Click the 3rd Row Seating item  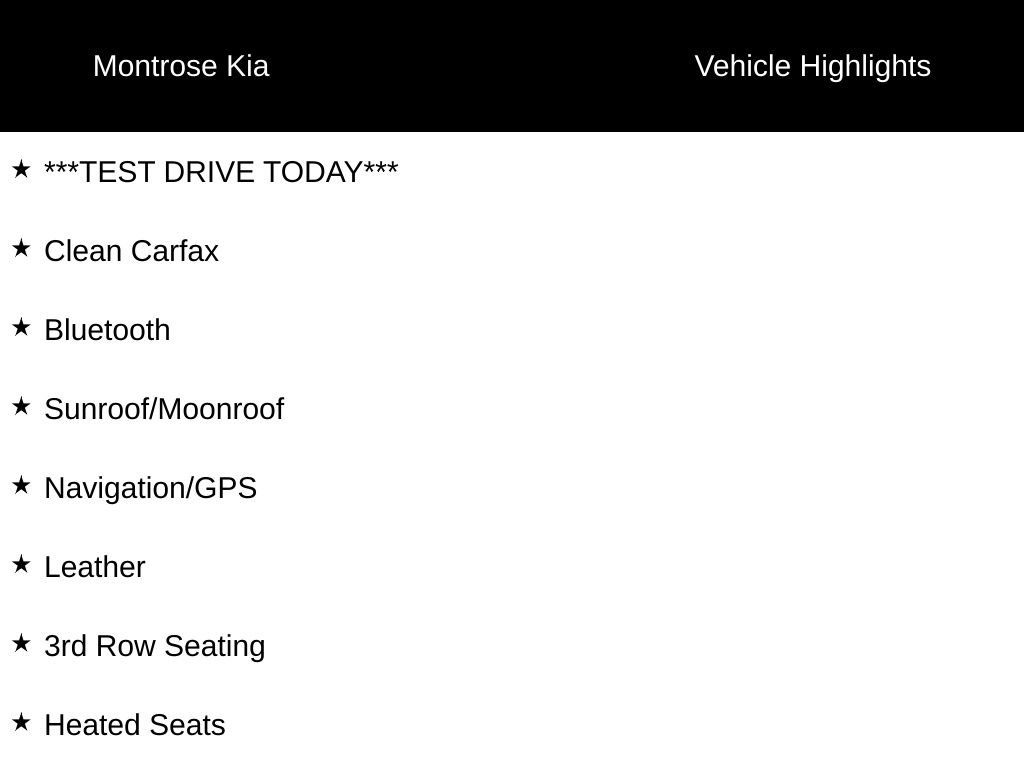155,646
